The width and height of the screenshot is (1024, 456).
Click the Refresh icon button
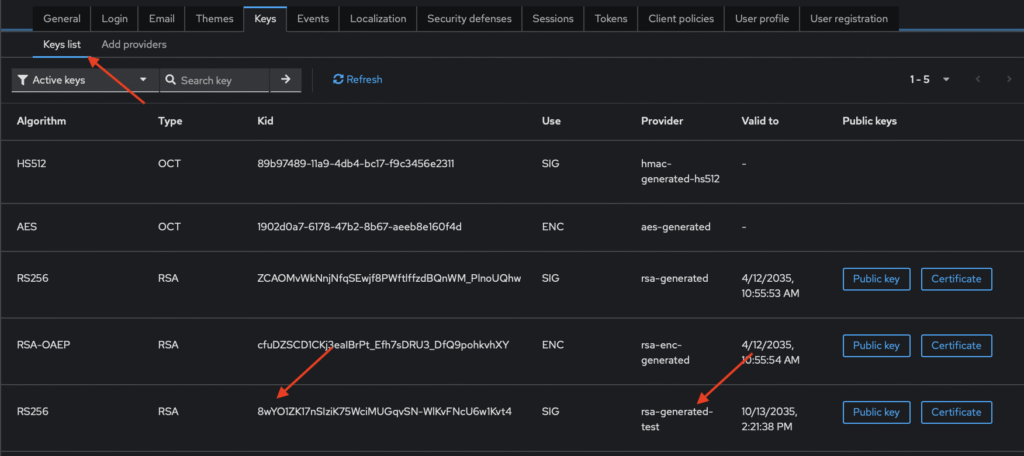pyautogui.click(x=357, y=80)
